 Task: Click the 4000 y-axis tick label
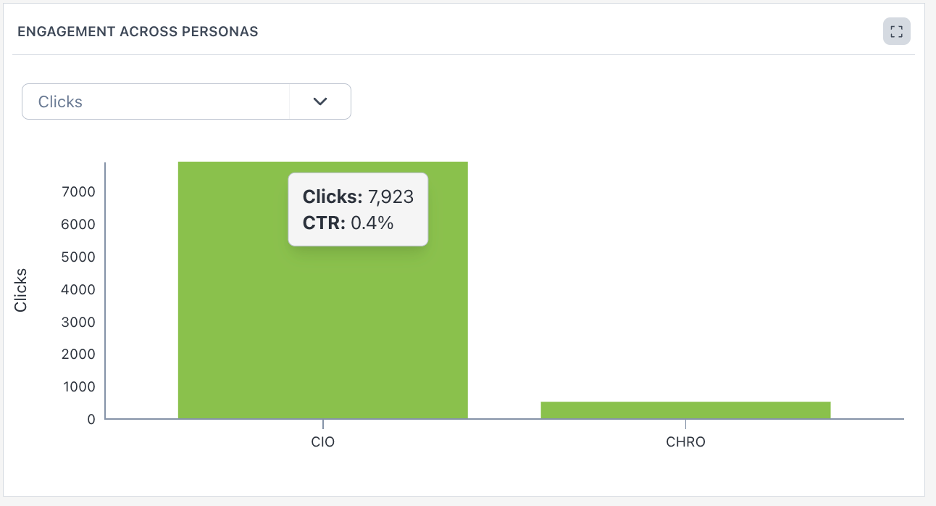(x=78, y=290)
